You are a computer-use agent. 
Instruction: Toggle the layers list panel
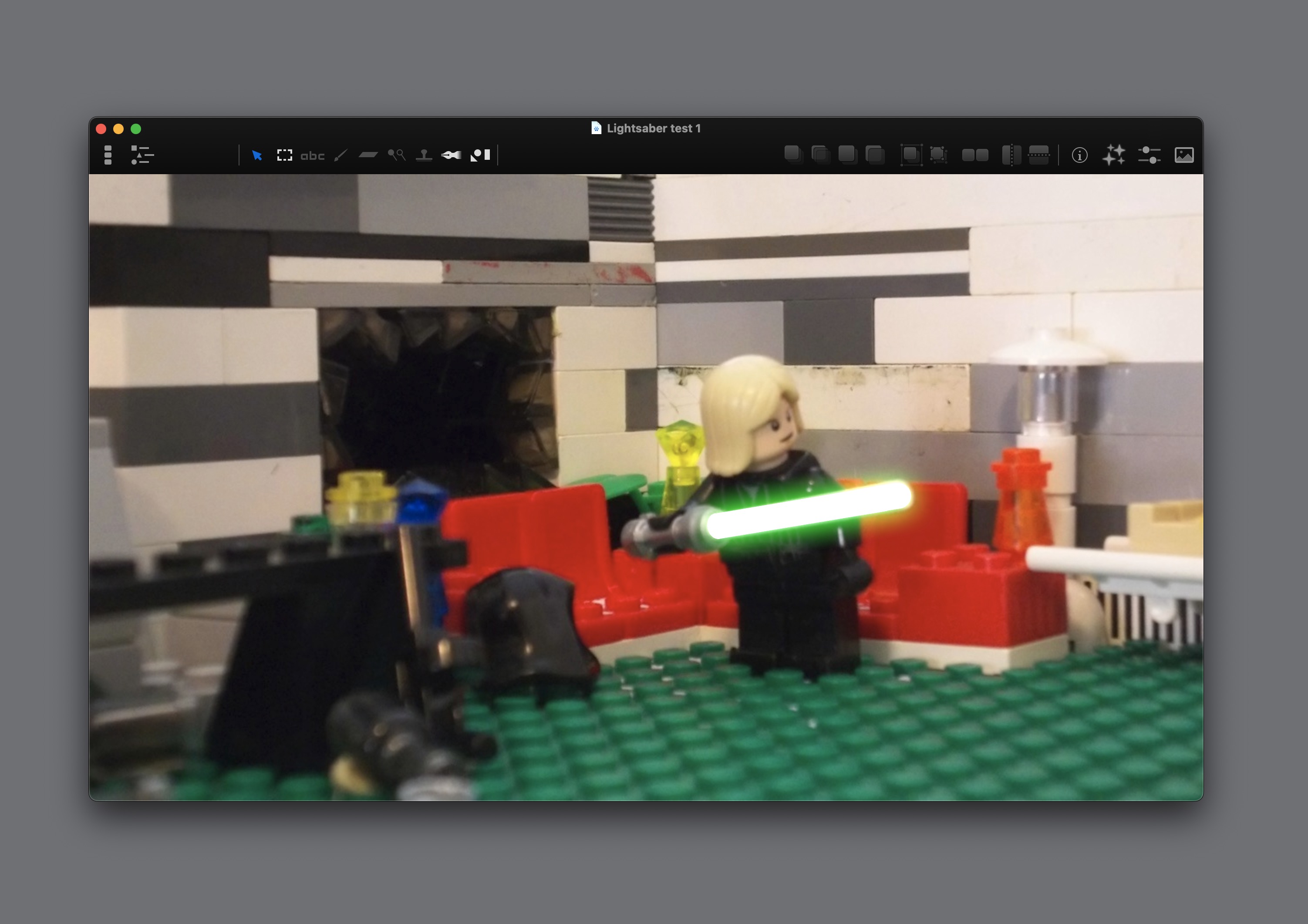pos(142,155)
